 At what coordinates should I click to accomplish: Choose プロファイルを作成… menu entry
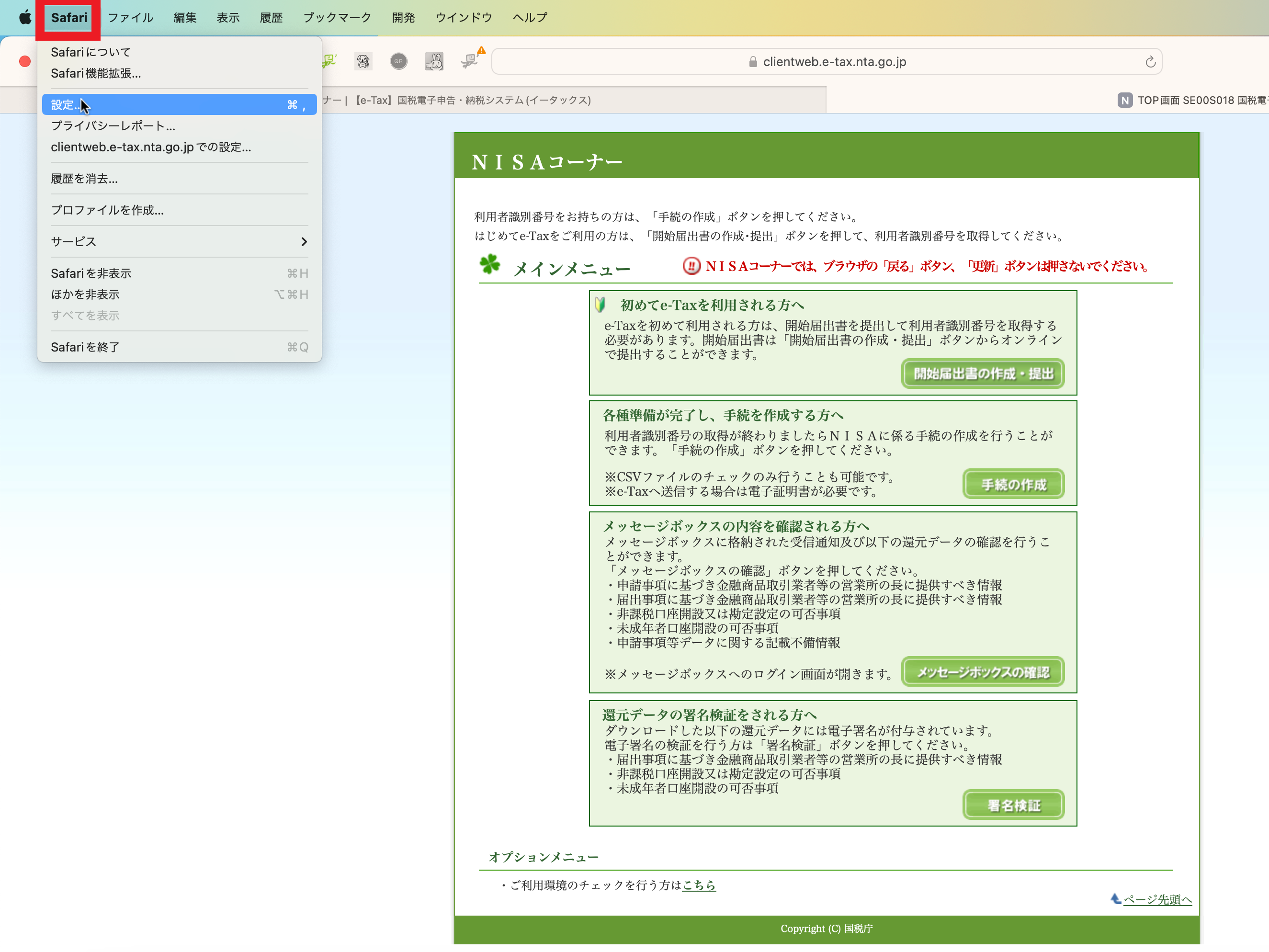pyautogui.click(x=179, y=210)
